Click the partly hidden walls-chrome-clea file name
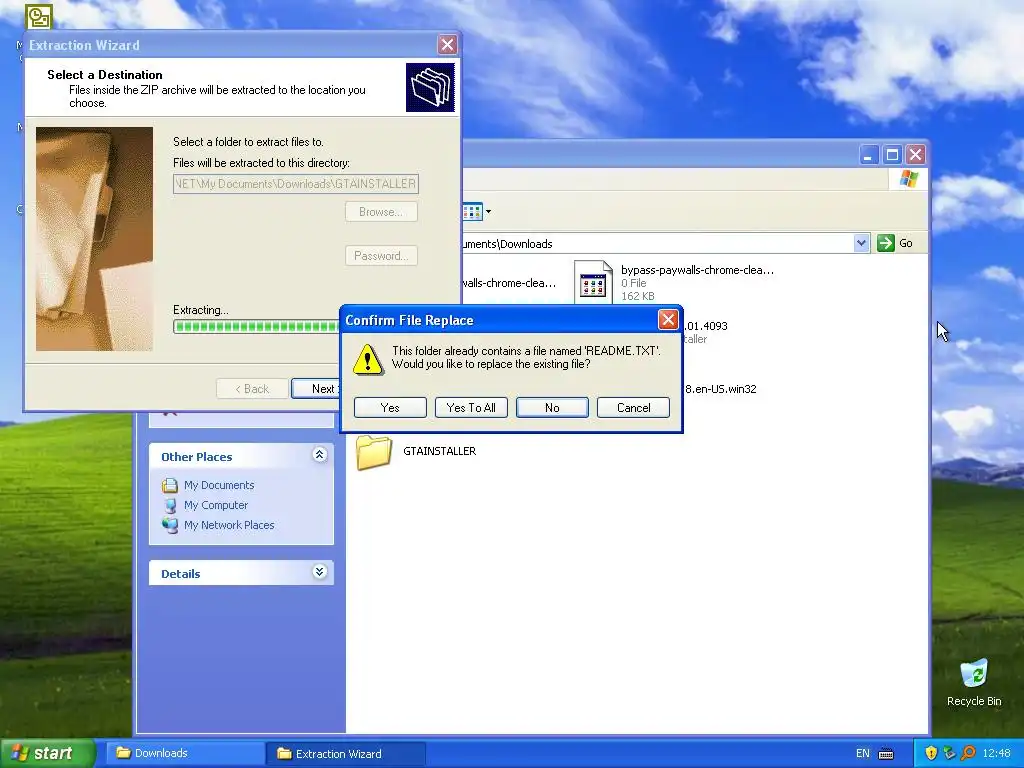Screen dimensions: 1024x768 tap(509, 283)
